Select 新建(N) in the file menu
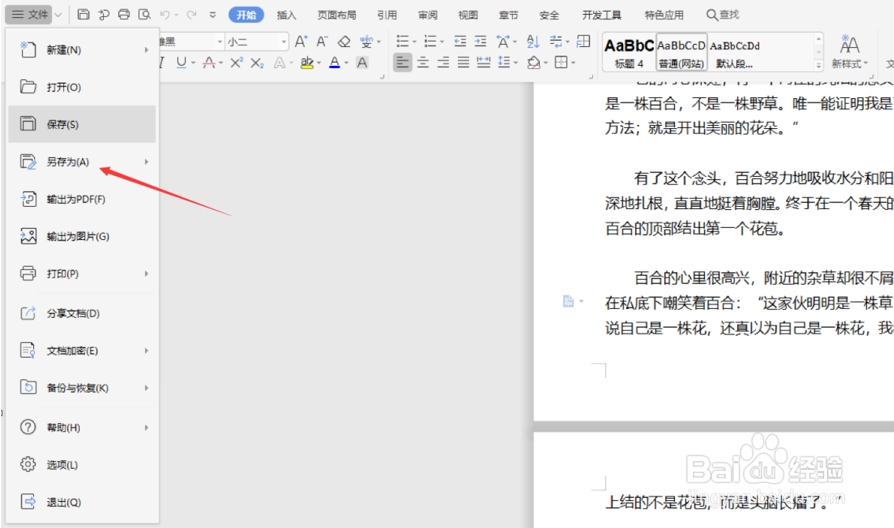 (82, 50)
